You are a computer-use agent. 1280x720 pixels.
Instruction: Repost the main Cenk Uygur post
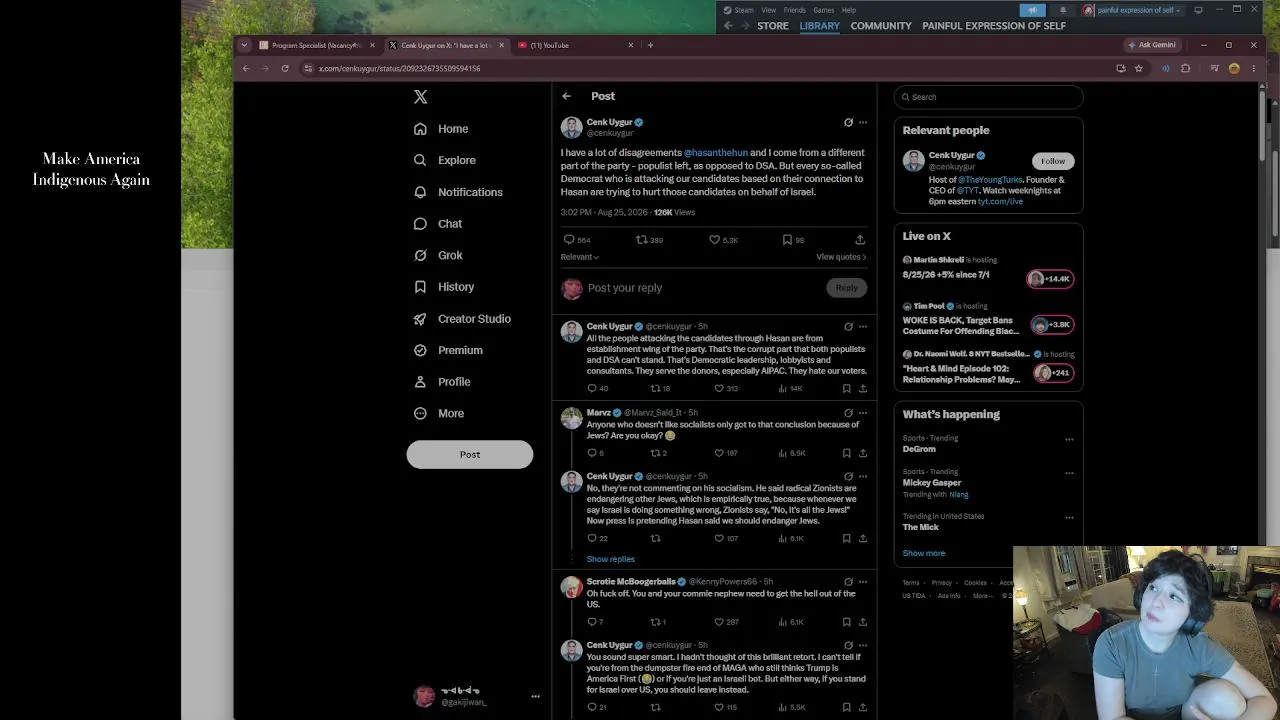click(x=642, y=240)
